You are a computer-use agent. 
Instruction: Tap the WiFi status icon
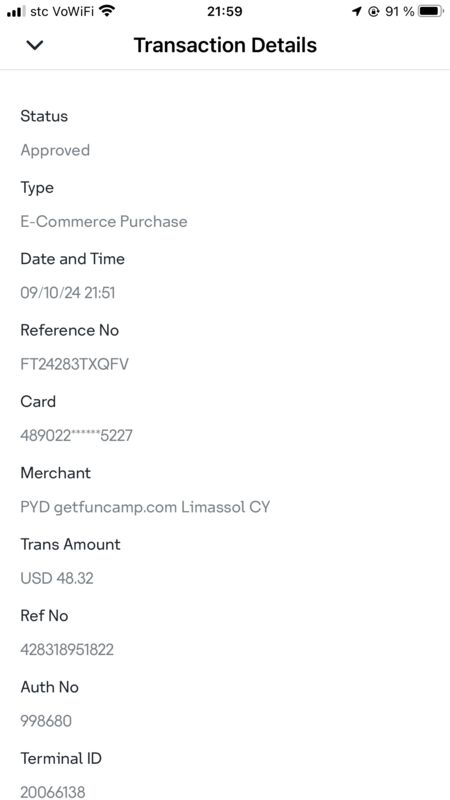click(x=107, y=11)
